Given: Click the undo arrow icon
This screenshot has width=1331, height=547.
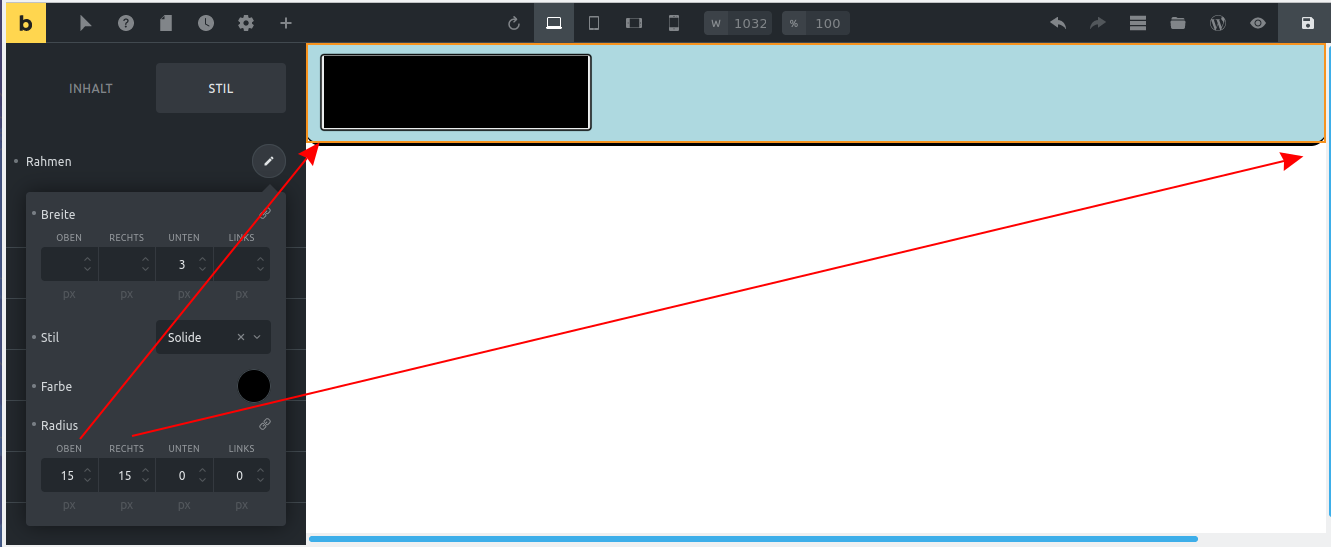Looking at the screenshot, I should 1058,23.
